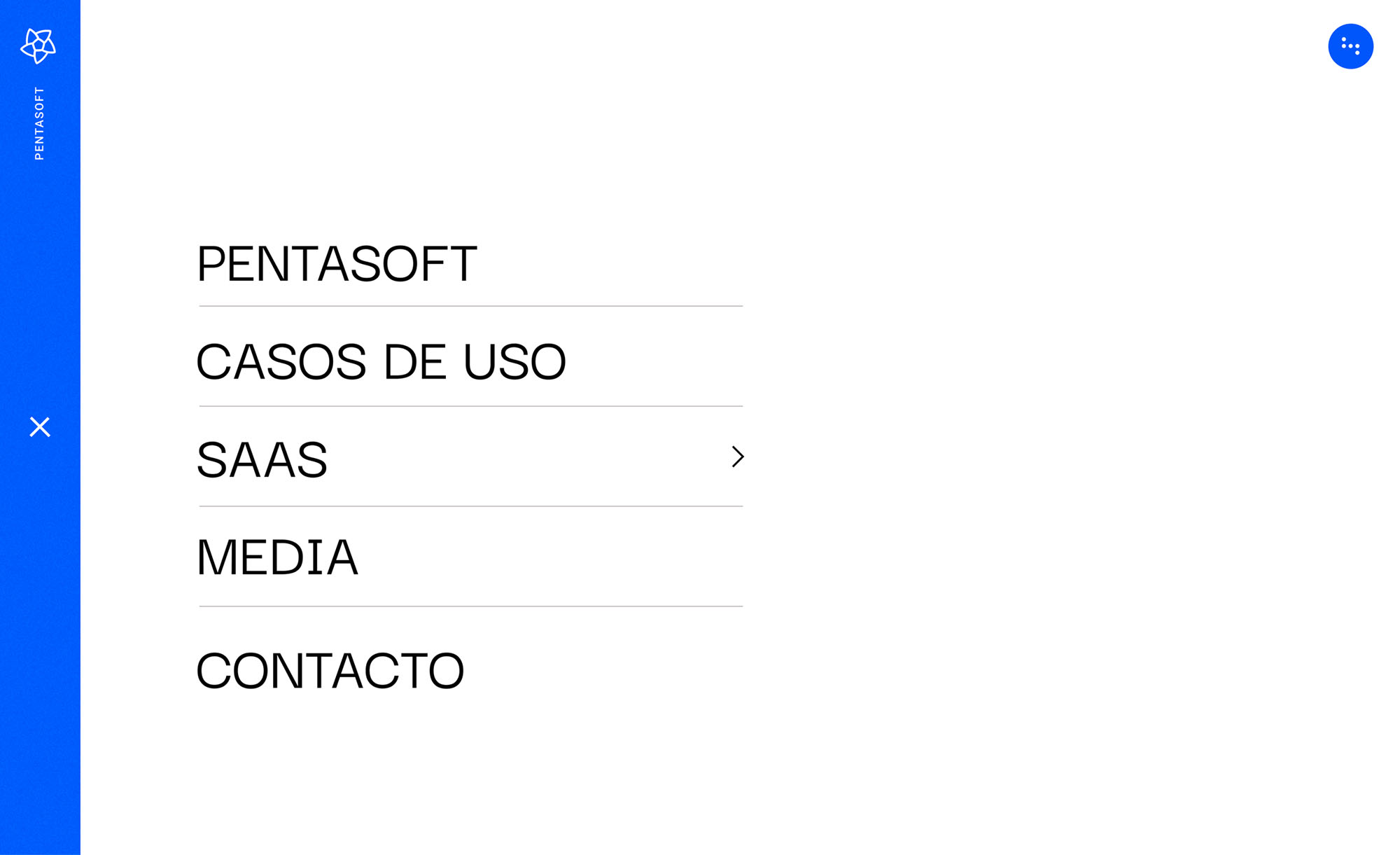Click the blue circular dots button

[1350, 46]
